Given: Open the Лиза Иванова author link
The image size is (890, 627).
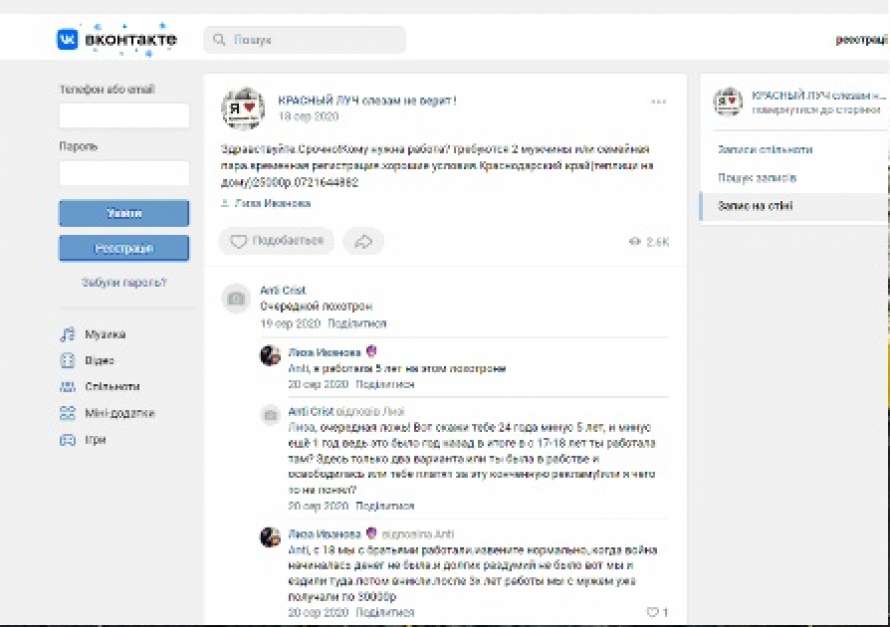Looking at the screenshot, I should [272, 203].
